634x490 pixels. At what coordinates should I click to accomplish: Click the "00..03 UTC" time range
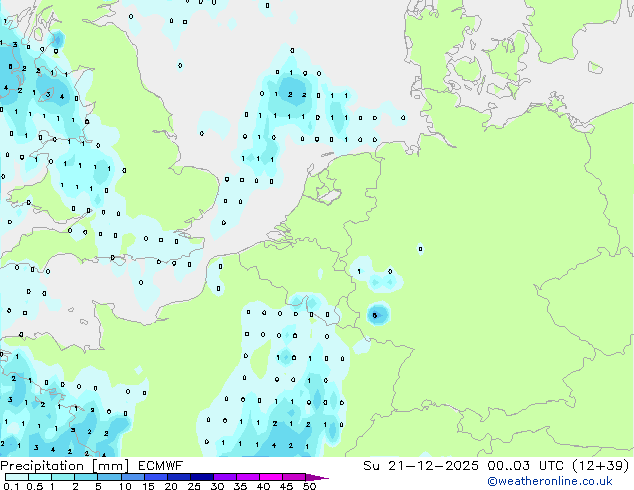(524, 466)
